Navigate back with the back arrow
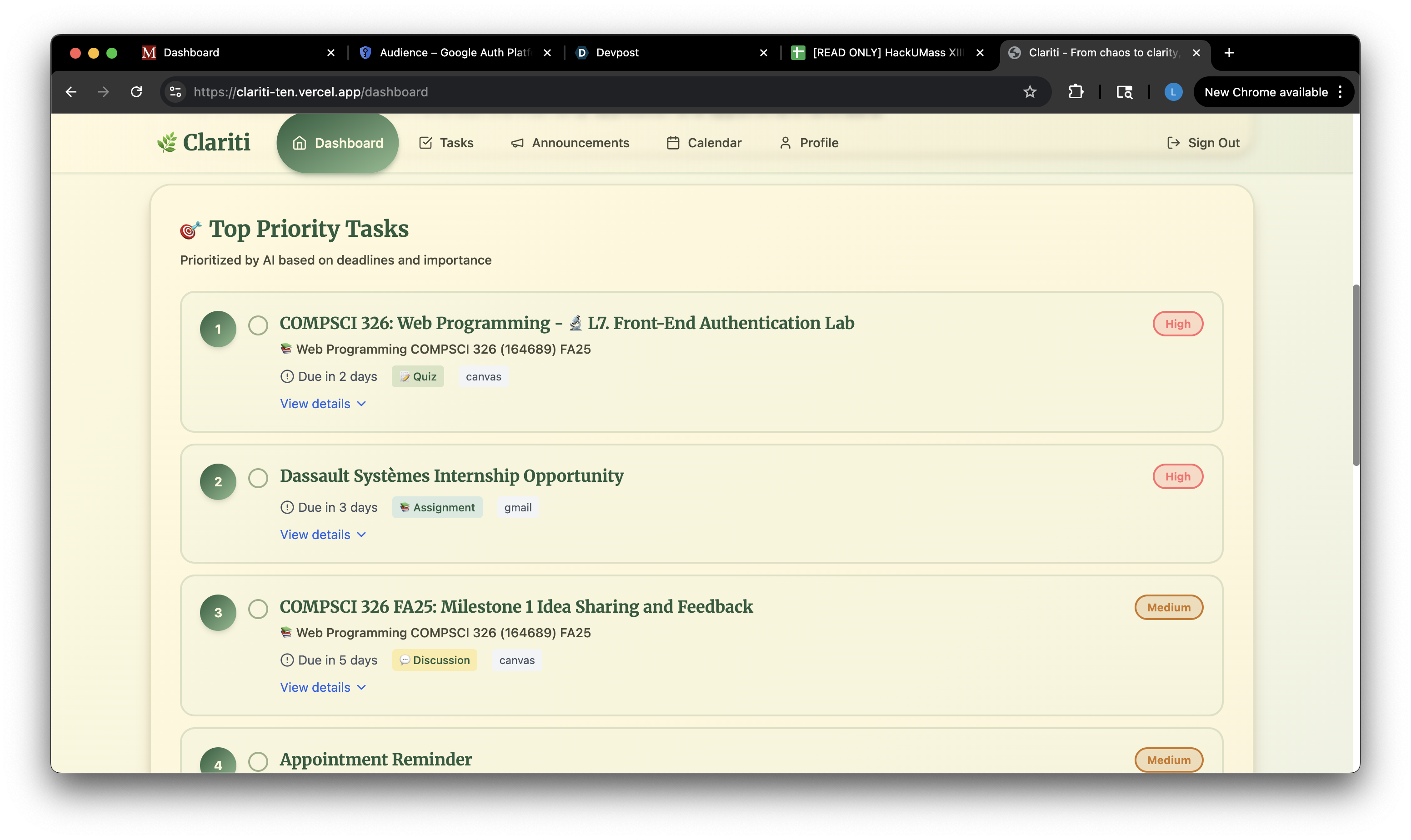Image resolution: width=1411 pixels, height=840 pixels. click(x=71, y=92)
